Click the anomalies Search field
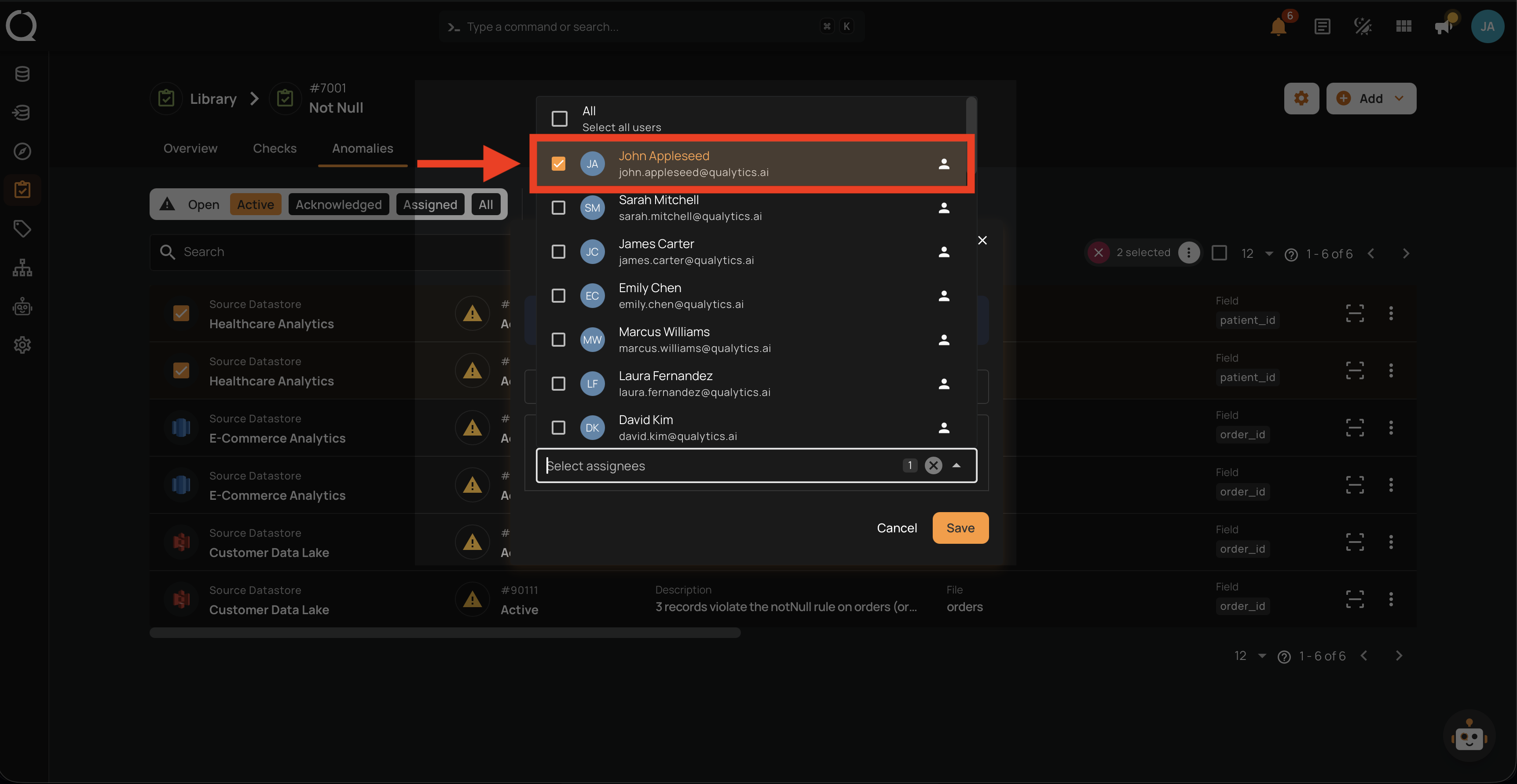Viewport: 1517px width, 784px height. click(330, 252)
